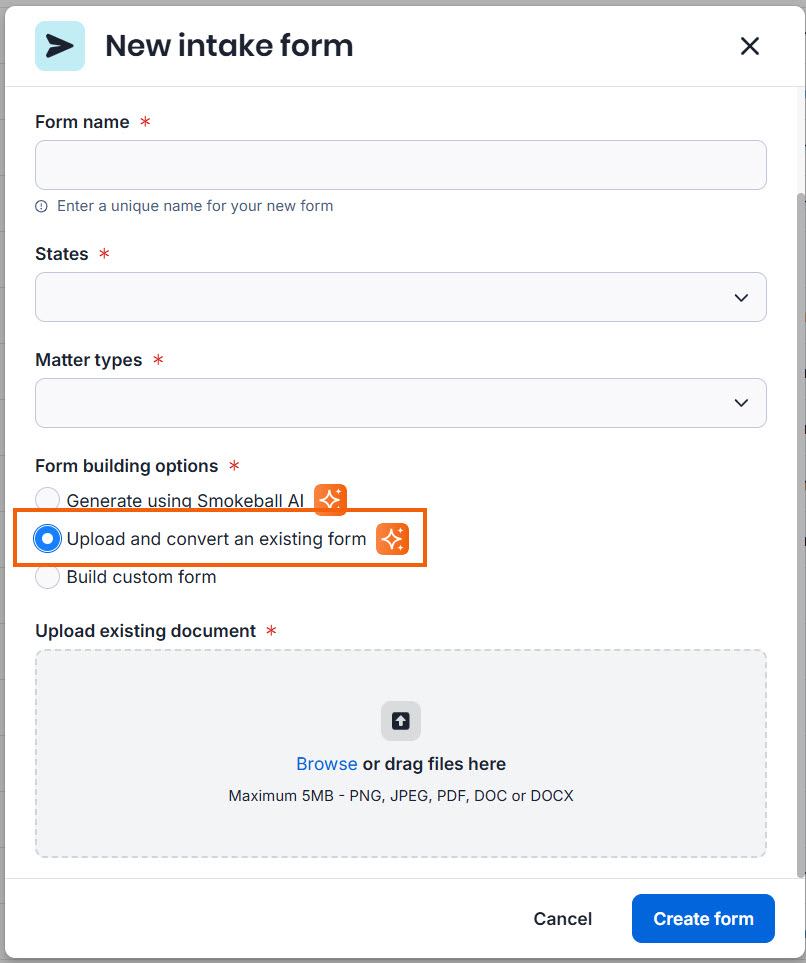The height and width of the screenshot is (963, 806).
Task: Click the Create form button
Action: (x=703, y=918)
